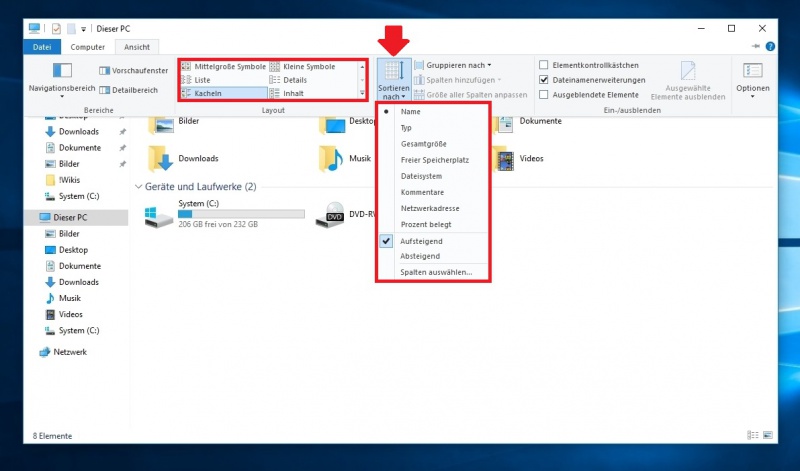The height and width of the screenshot is (471, 800).
Task: Toggle the Vorschaufenster preview pane
Action: point(133,70)
